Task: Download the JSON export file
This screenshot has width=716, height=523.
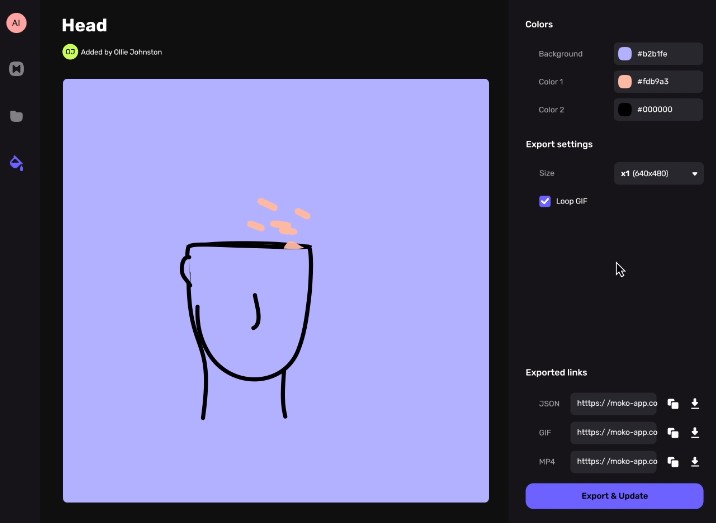Action: (x=695, y=404)
